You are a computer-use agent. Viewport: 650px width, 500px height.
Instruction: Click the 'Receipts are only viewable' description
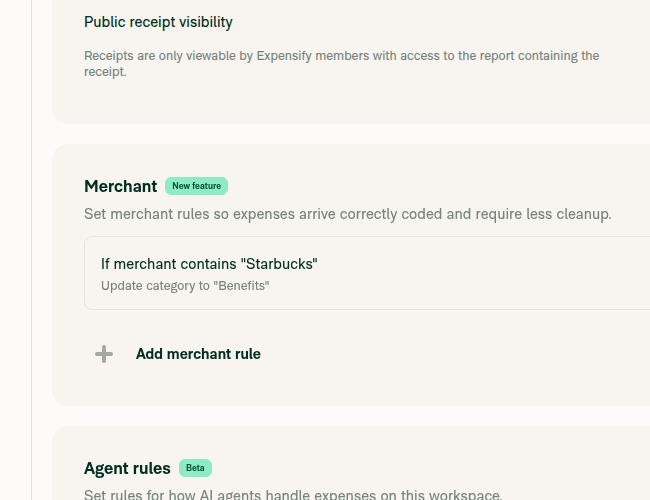tap(342, 63)
